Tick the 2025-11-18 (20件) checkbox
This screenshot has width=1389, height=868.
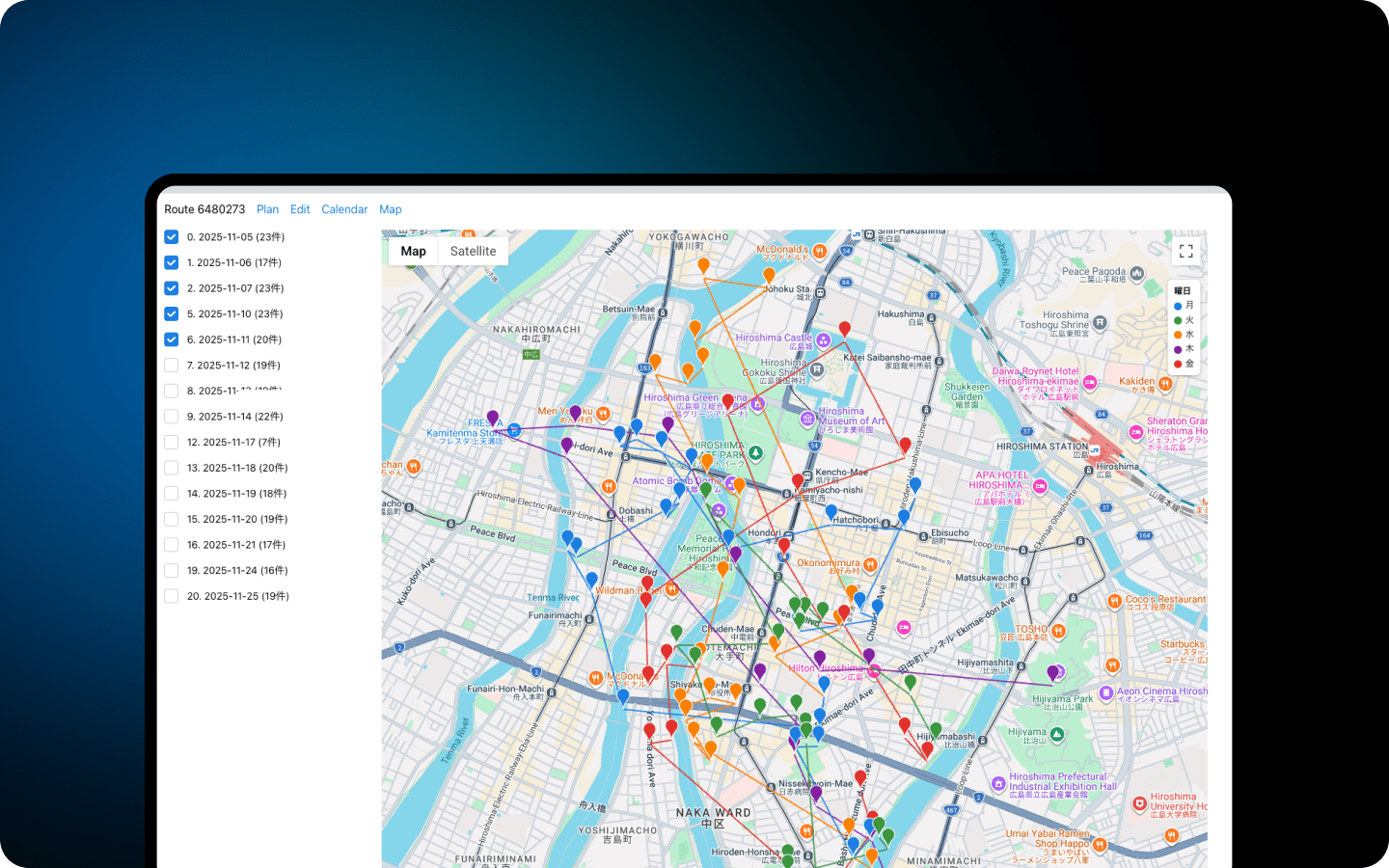pyautogui.click(x=171, y=468)
